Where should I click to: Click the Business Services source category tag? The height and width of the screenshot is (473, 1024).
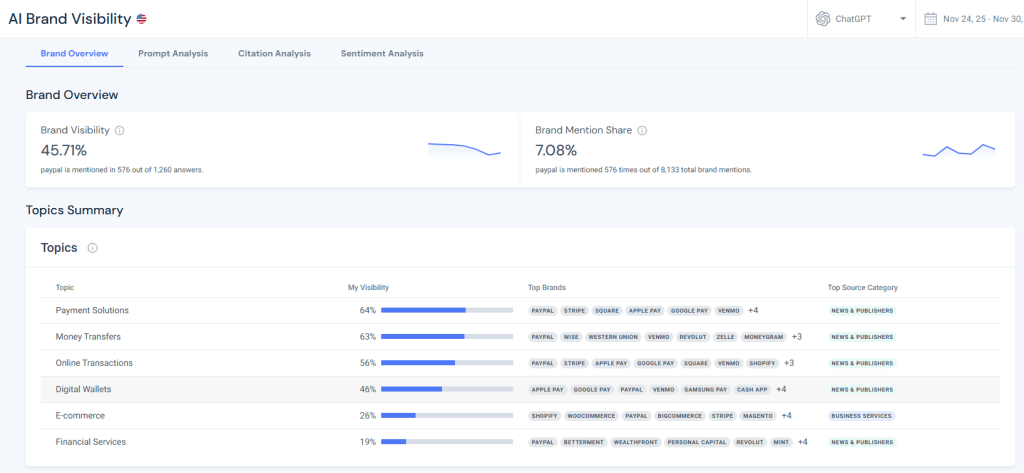click(861, 416)
